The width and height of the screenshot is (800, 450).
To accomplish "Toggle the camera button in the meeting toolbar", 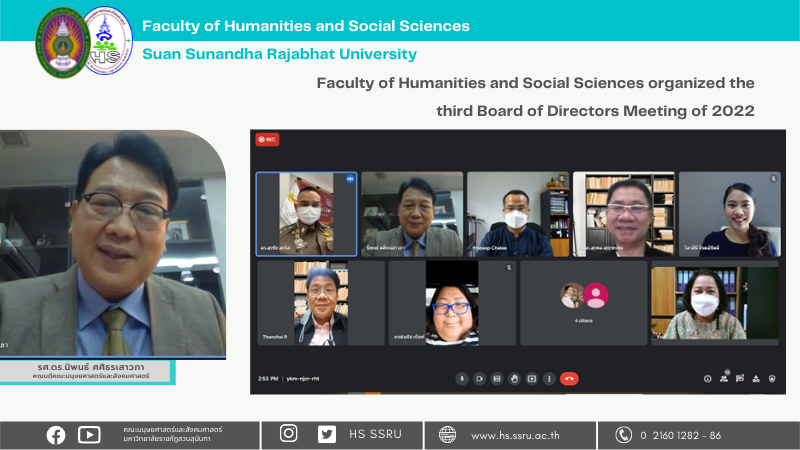I will [x=479, y=379].
